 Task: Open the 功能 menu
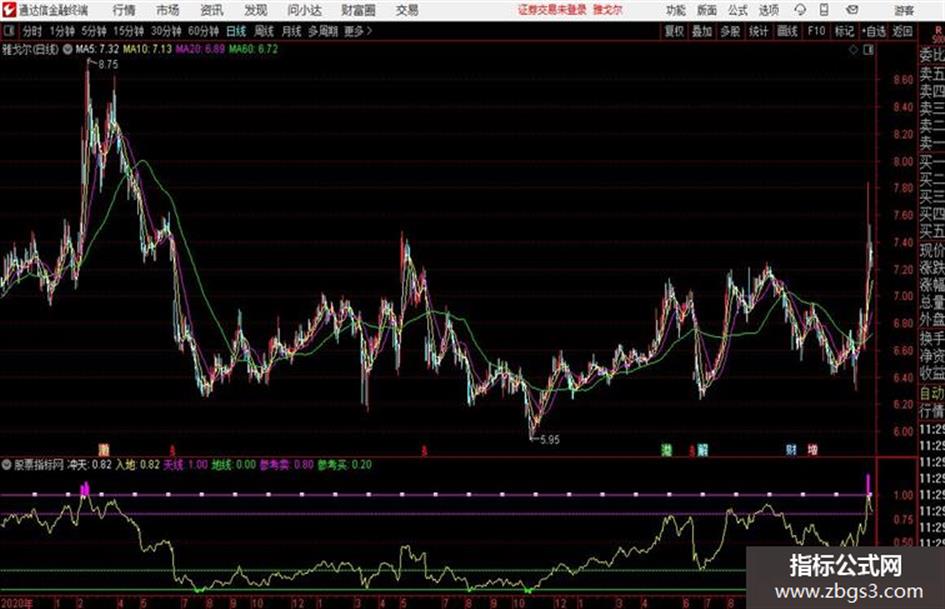676,10
